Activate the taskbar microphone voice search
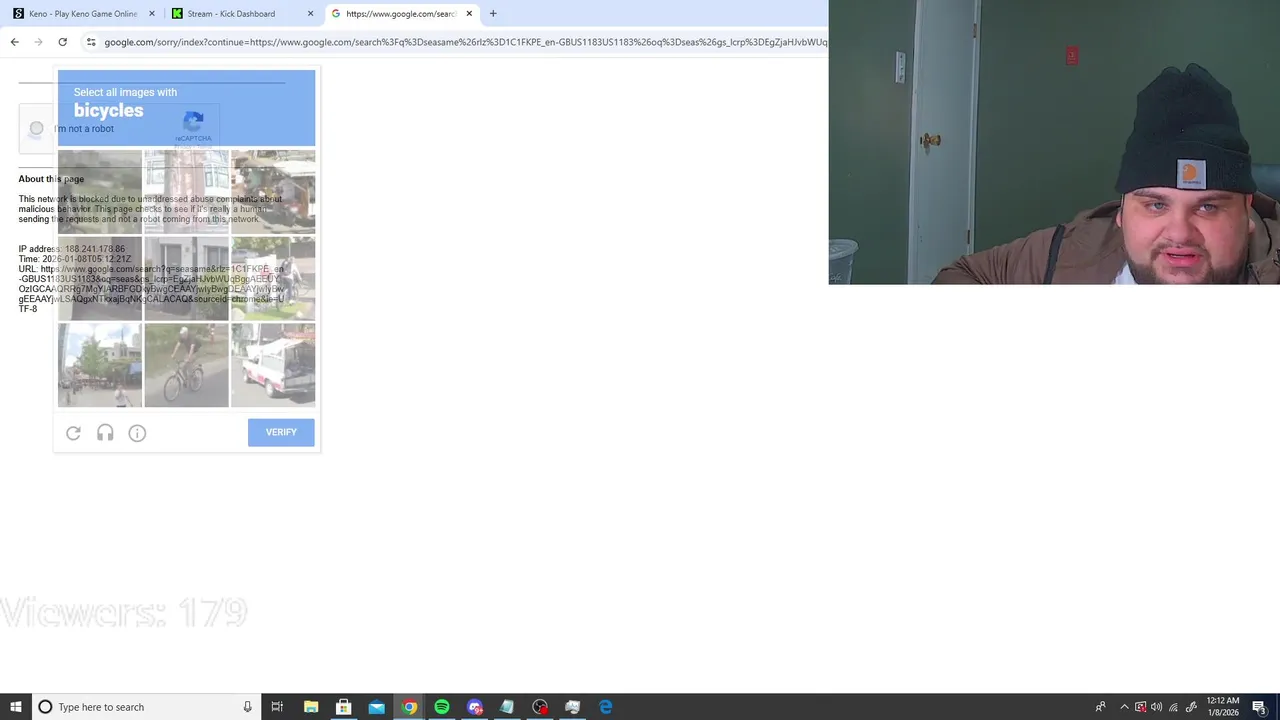Viewport: 1280px width, 720px height. 247,707
